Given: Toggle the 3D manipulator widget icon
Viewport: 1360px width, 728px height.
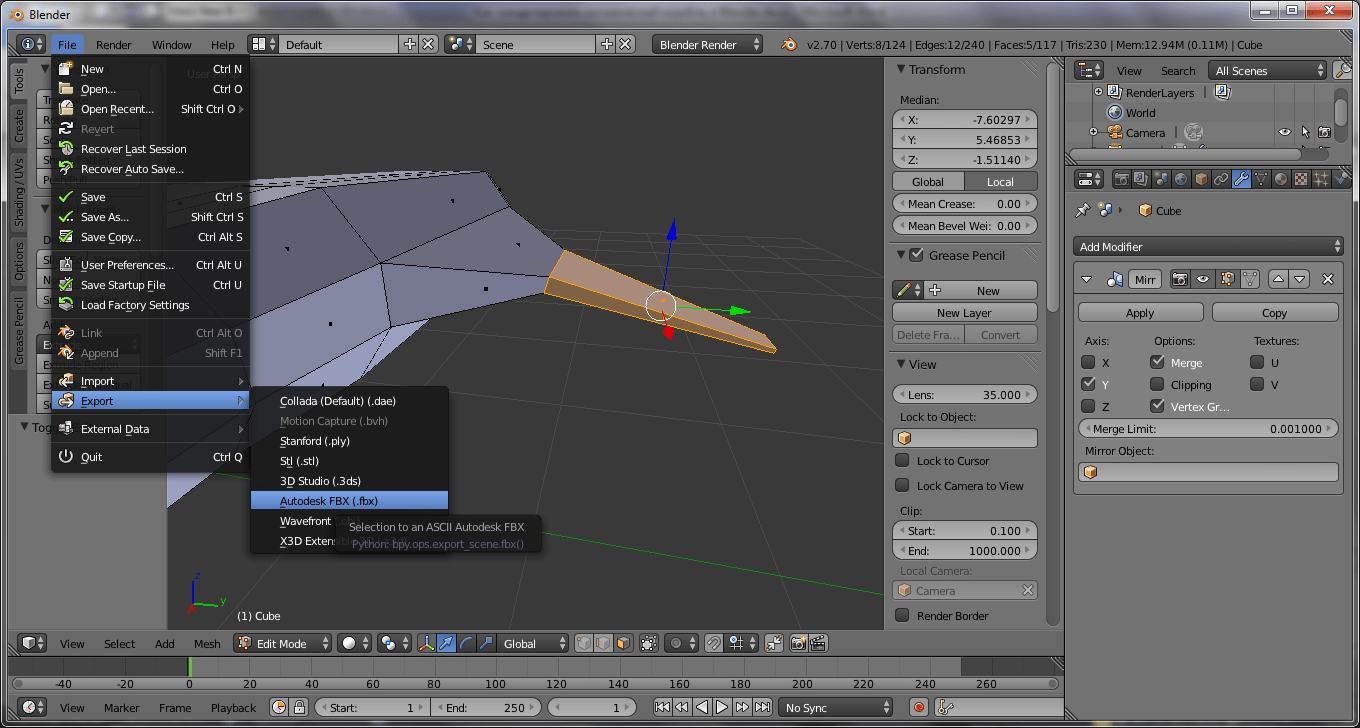Looking at the screenshot, I should click(427, 643).
